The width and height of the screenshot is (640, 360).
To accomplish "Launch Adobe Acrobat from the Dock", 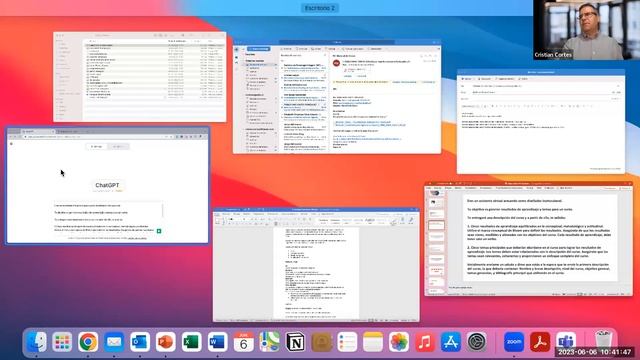I will (x=540, y=342).
